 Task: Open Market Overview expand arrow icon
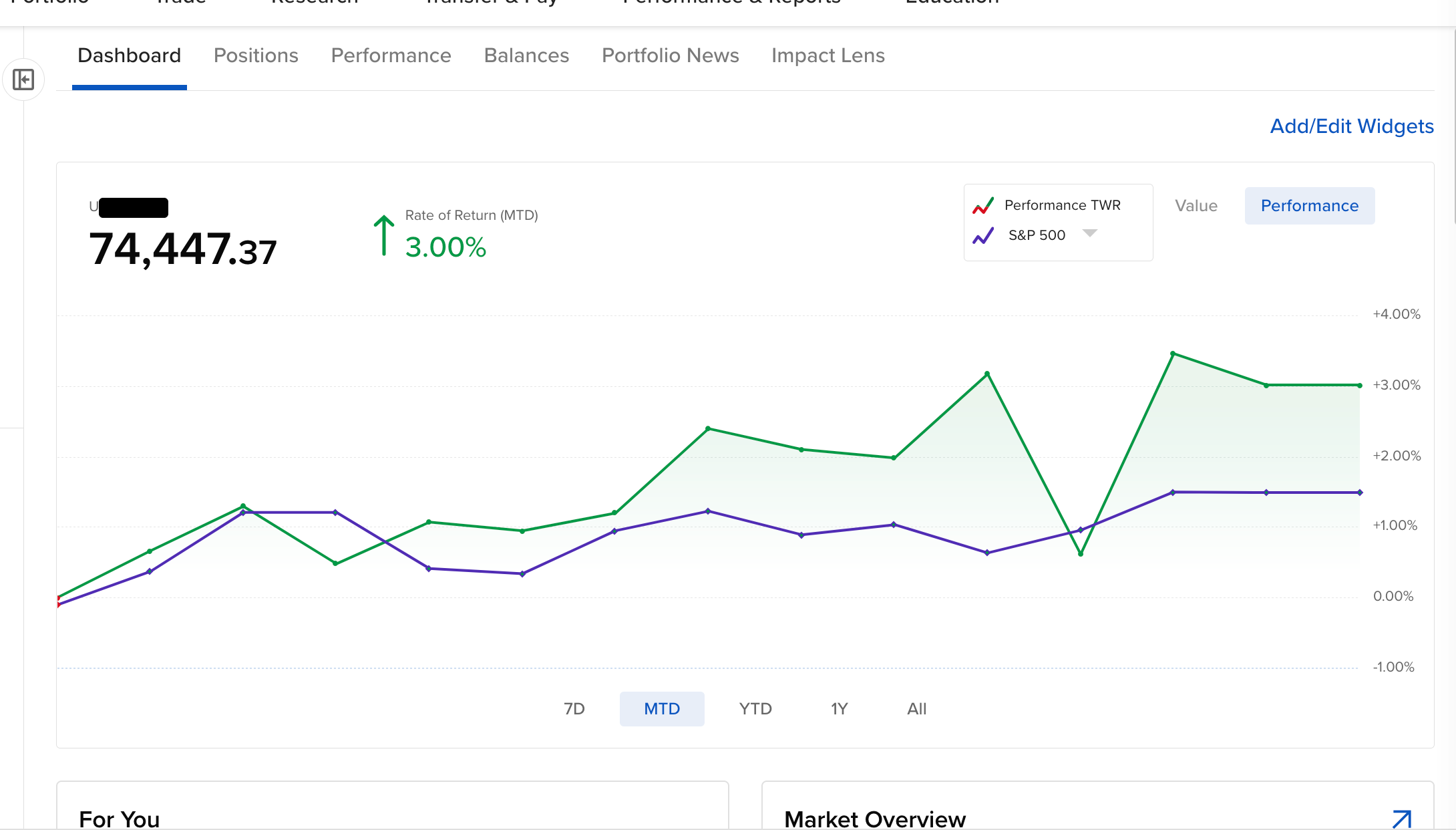(1402, 819)
